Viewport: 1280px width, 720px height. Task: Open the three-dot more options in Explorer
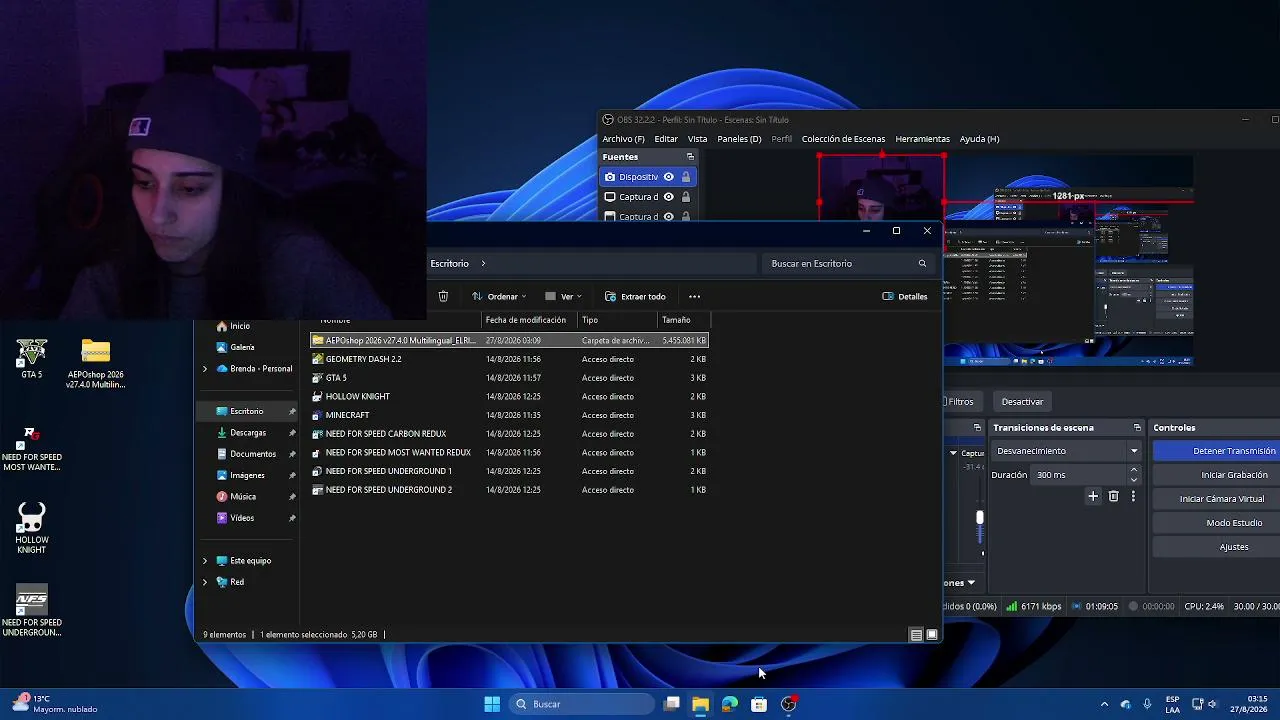point(694,297)
